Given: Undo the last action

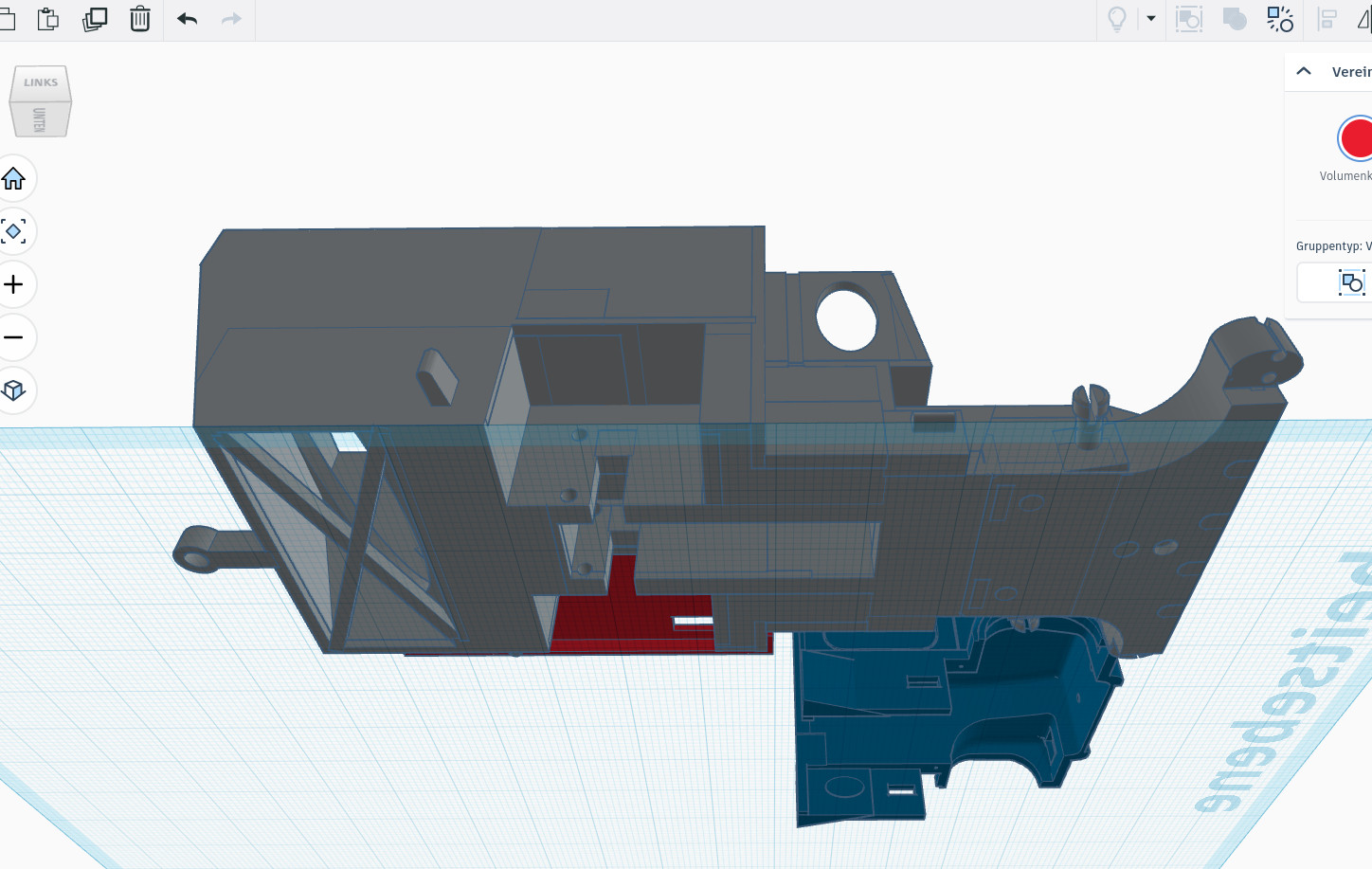Looking at the screenshot, I should point(187,19).
